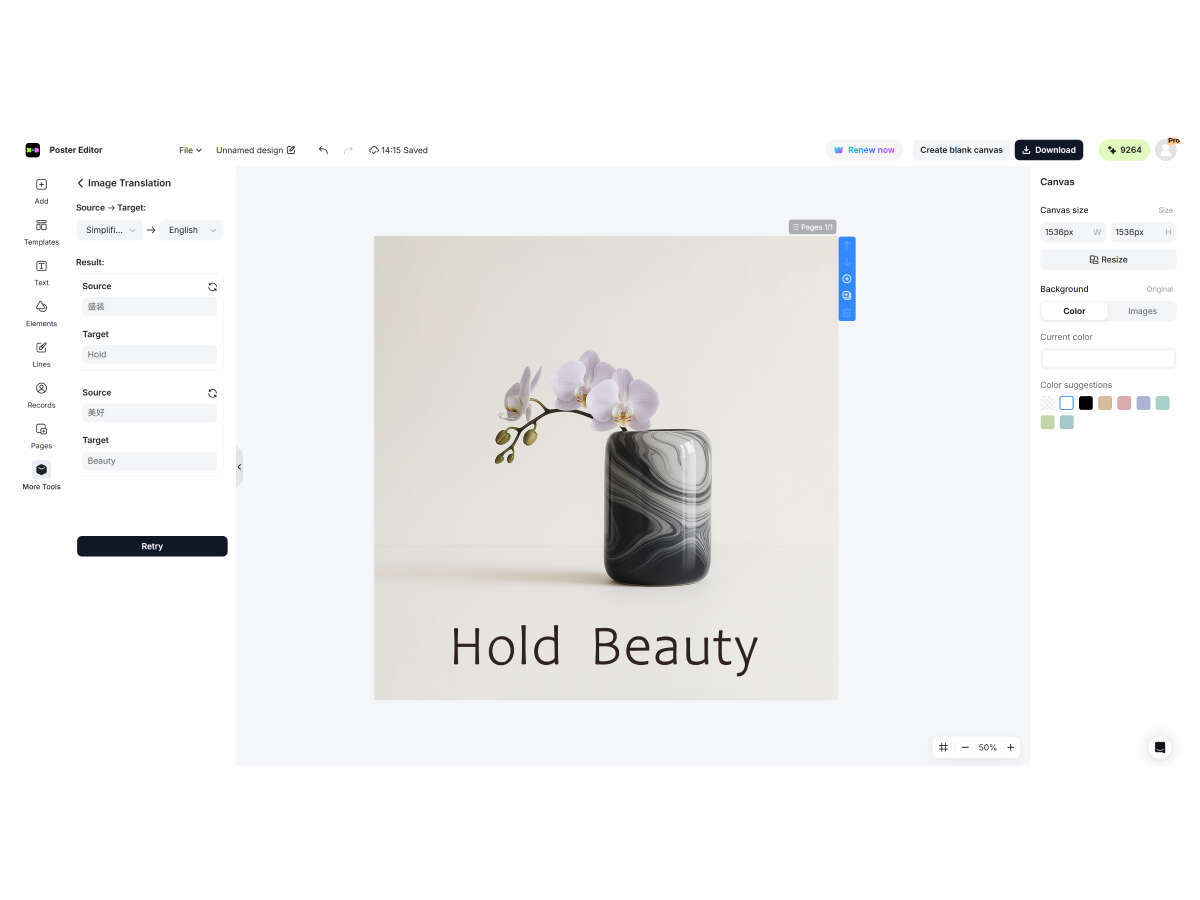The width and height of the screenshot is (1200, 900).
Task: Click the undo arrow icon
Action: click(x=323, y=150)
